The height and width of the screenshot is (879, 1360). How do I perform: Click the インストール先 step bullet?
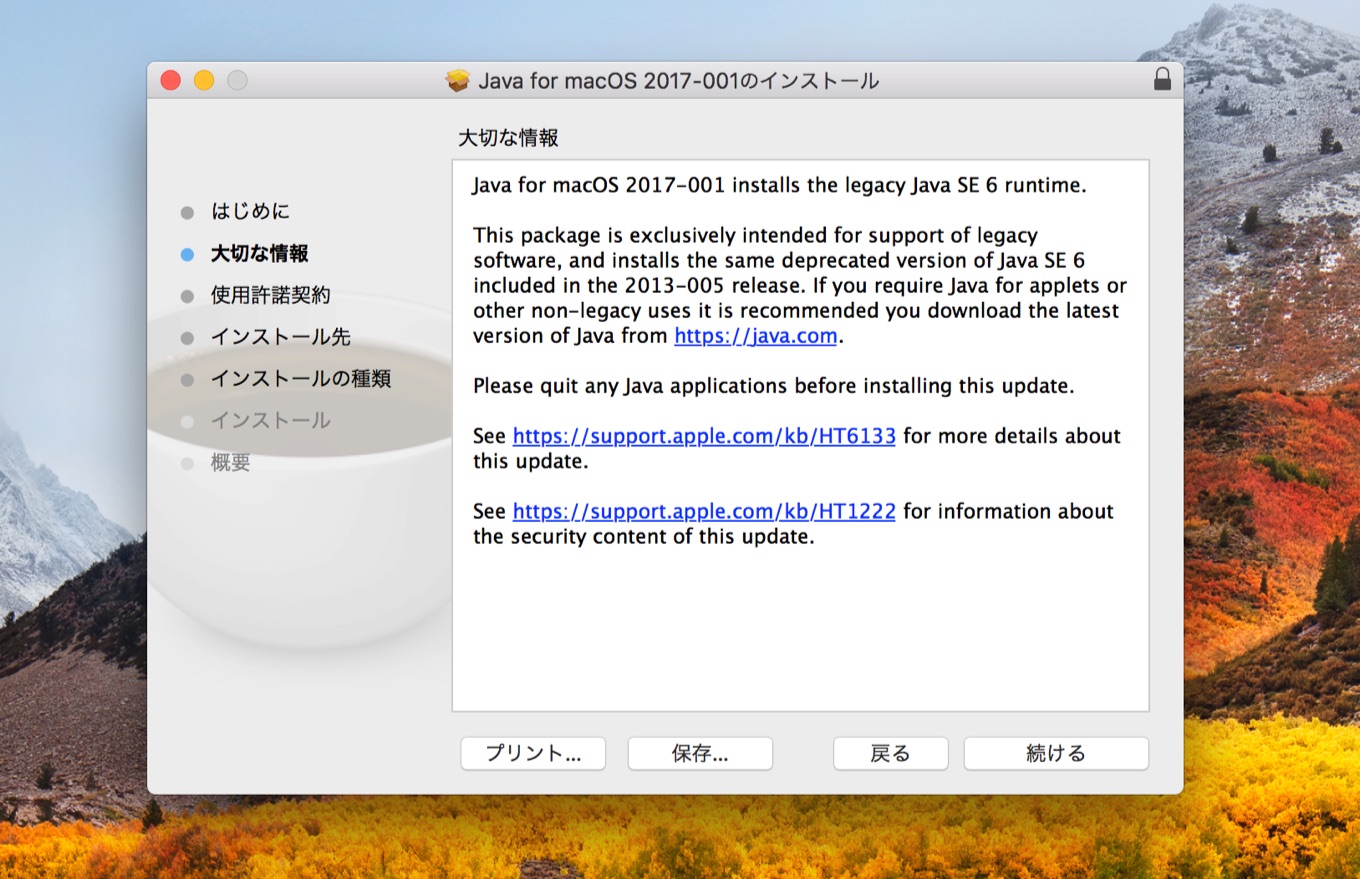point(187,339)
